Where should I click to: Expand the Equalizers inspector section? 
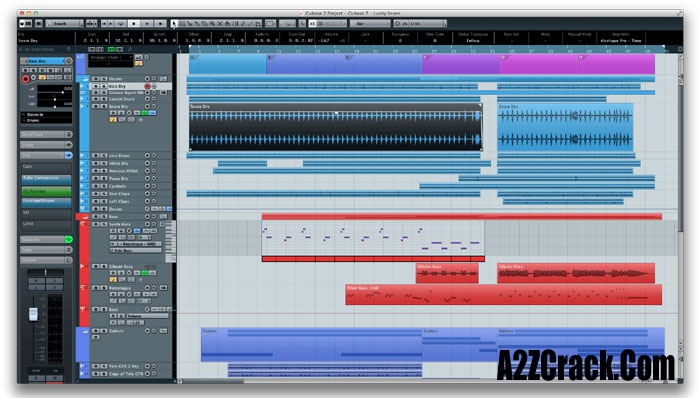43,240
